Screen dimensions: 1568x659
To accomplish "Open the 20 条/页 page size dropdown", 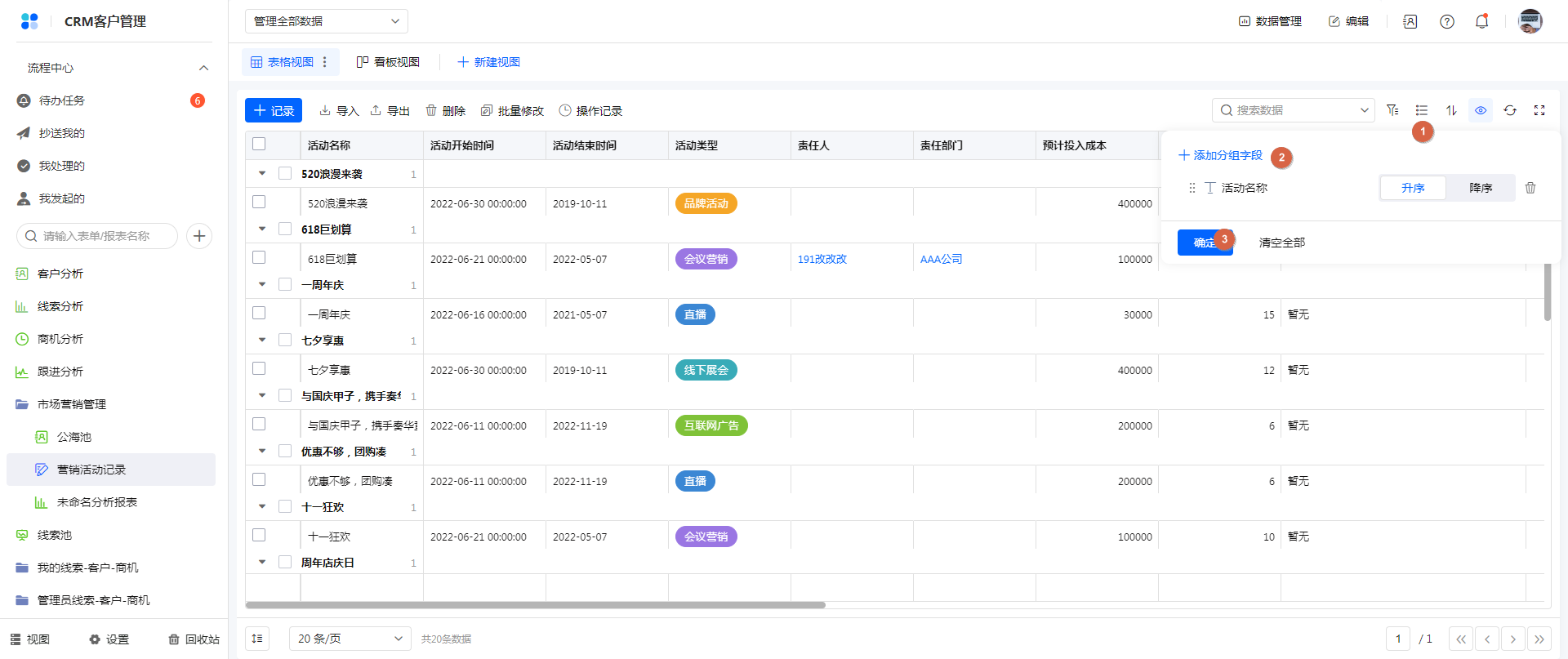I will tap(350, 639).
